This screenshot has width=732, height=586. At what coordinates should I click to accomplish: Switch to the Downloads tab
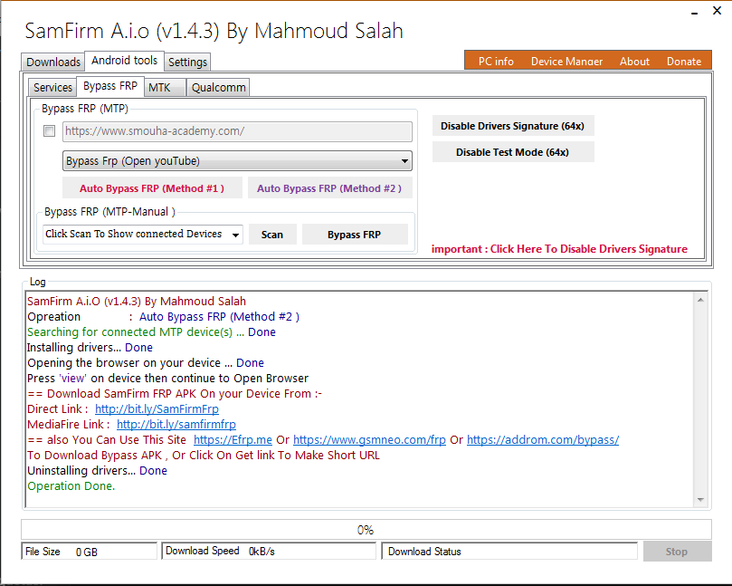click(53, 62)
